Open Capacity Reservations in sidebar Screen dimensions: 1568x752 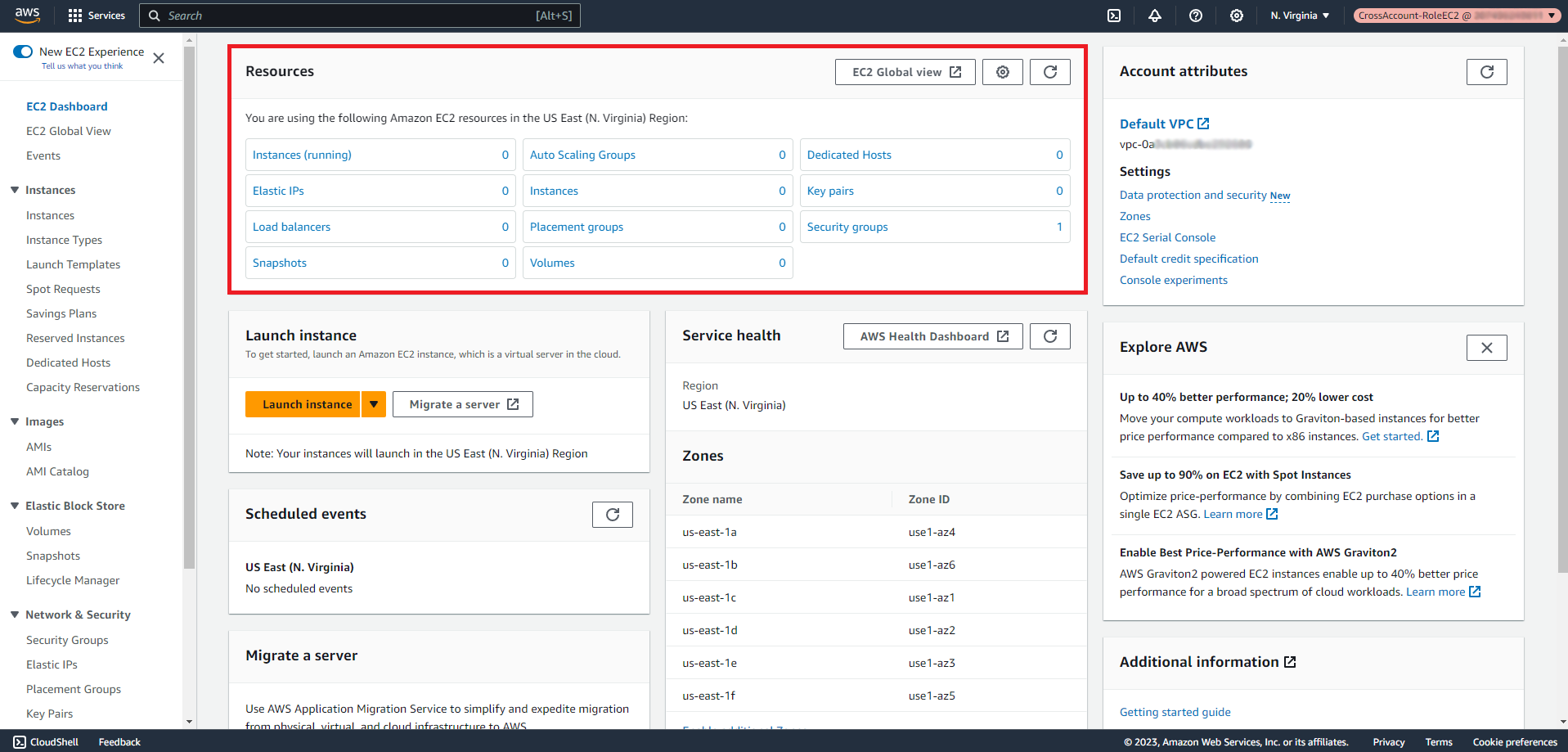[x=83, y=387]
